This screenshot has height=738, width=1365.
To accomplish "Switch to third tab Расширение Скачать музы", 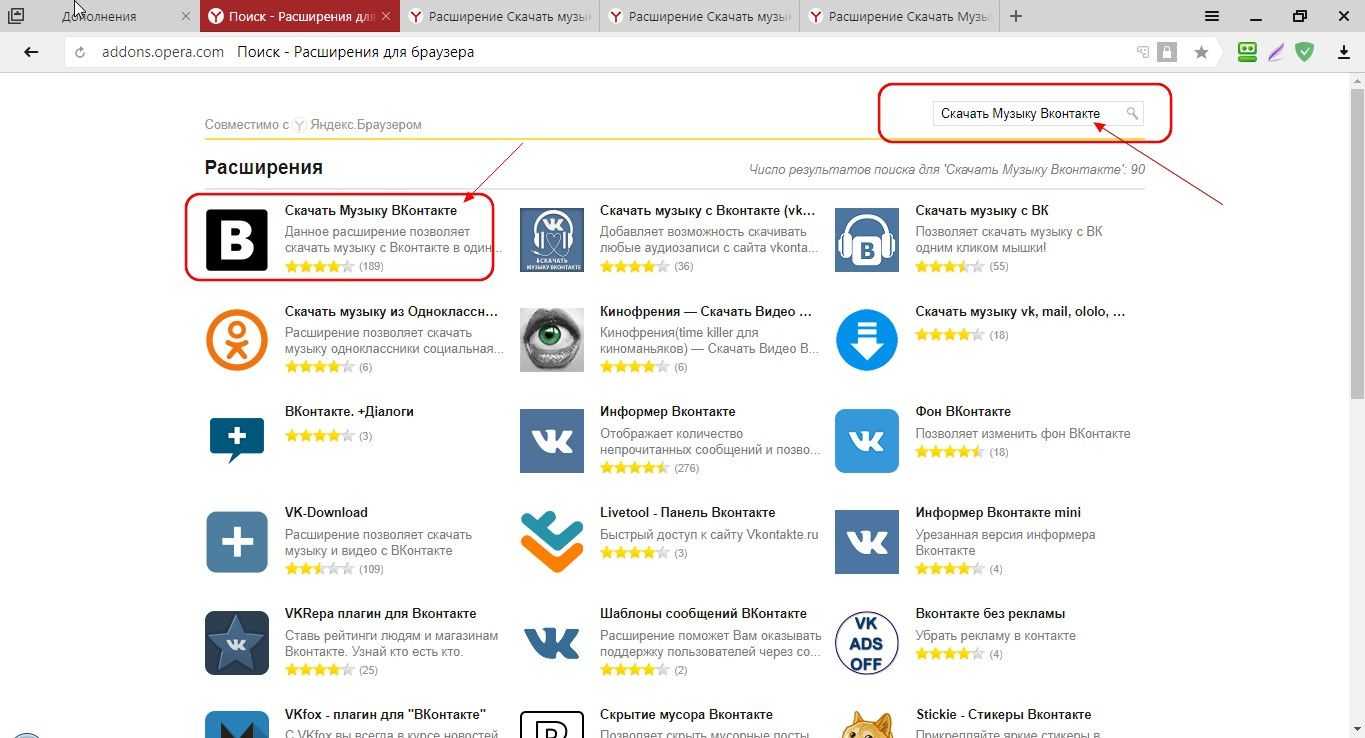I will 500,16.
